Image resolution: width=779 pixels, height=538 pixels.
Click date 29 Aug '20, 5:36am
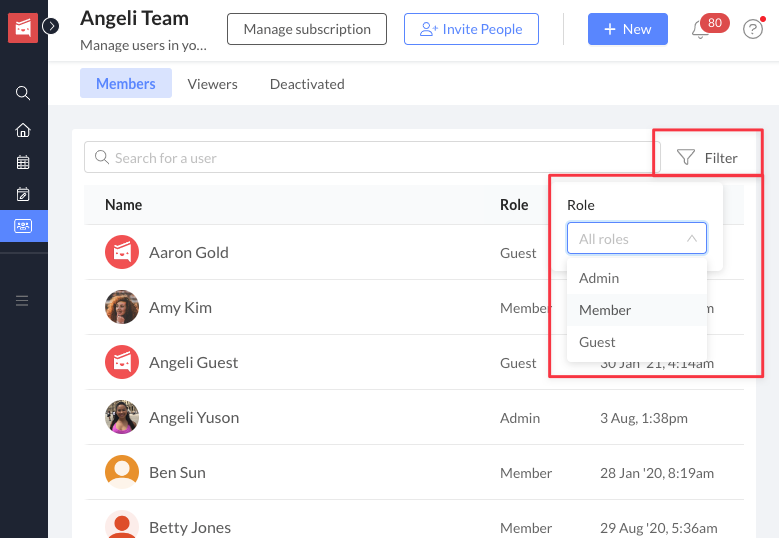tap(659, 528)
